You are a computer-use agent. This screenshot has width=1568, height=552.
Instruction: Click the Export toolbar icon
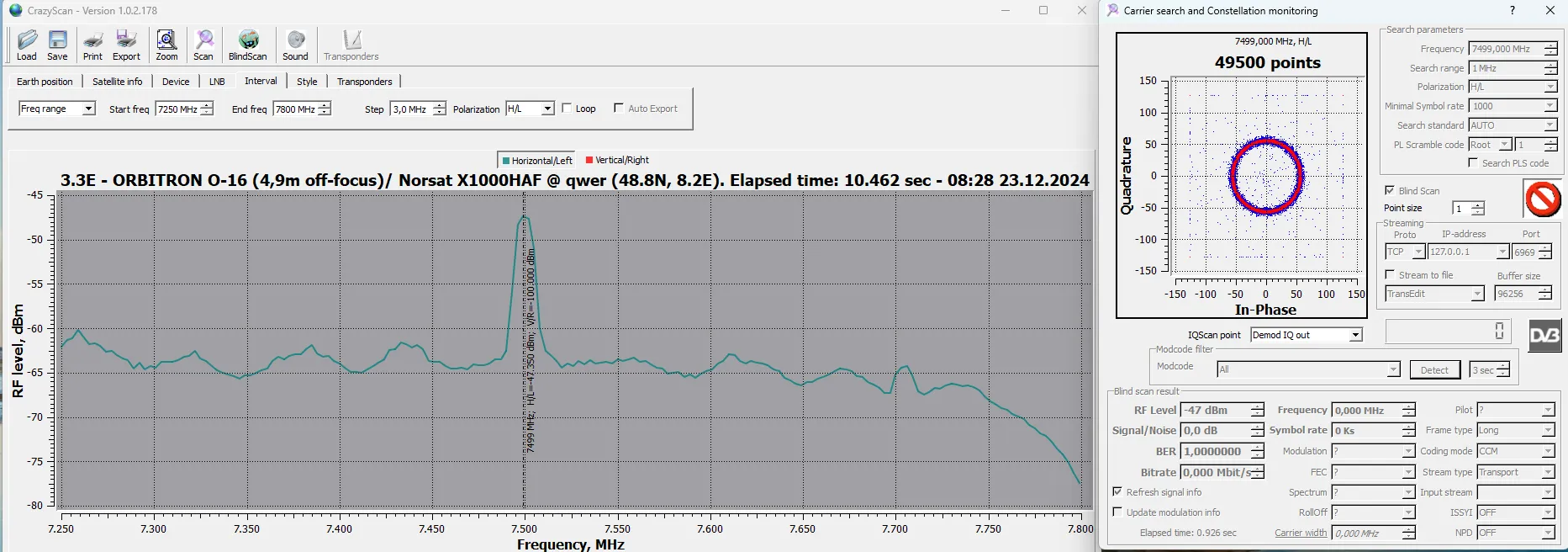pos(126,45)
